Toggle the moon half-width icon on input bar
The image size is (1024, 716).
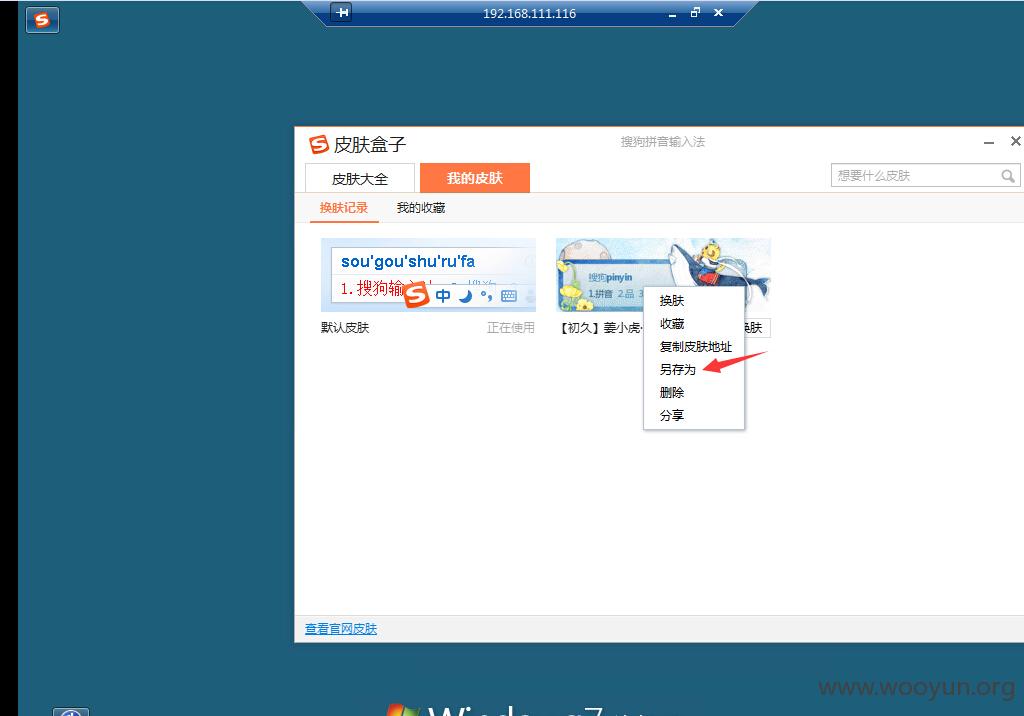pyautogui.click(x=465, y=296)
